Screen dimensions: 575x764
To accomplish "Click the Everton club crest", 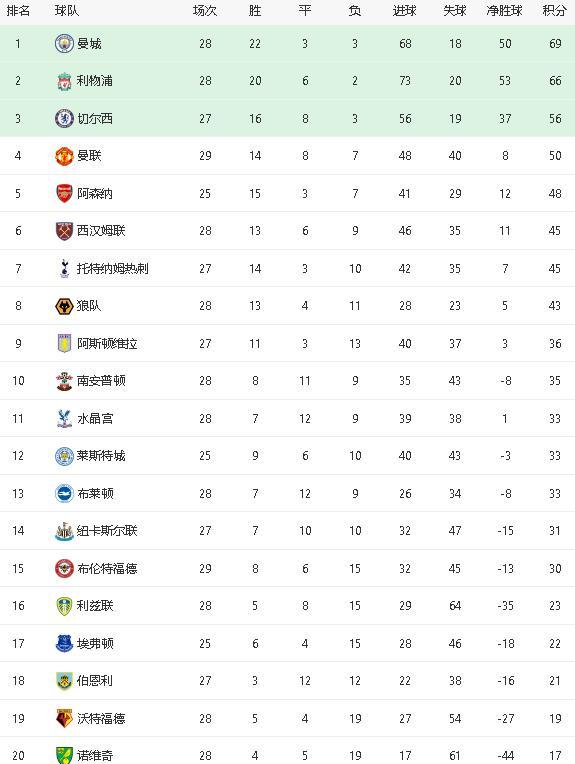I will tap(64, 644).
